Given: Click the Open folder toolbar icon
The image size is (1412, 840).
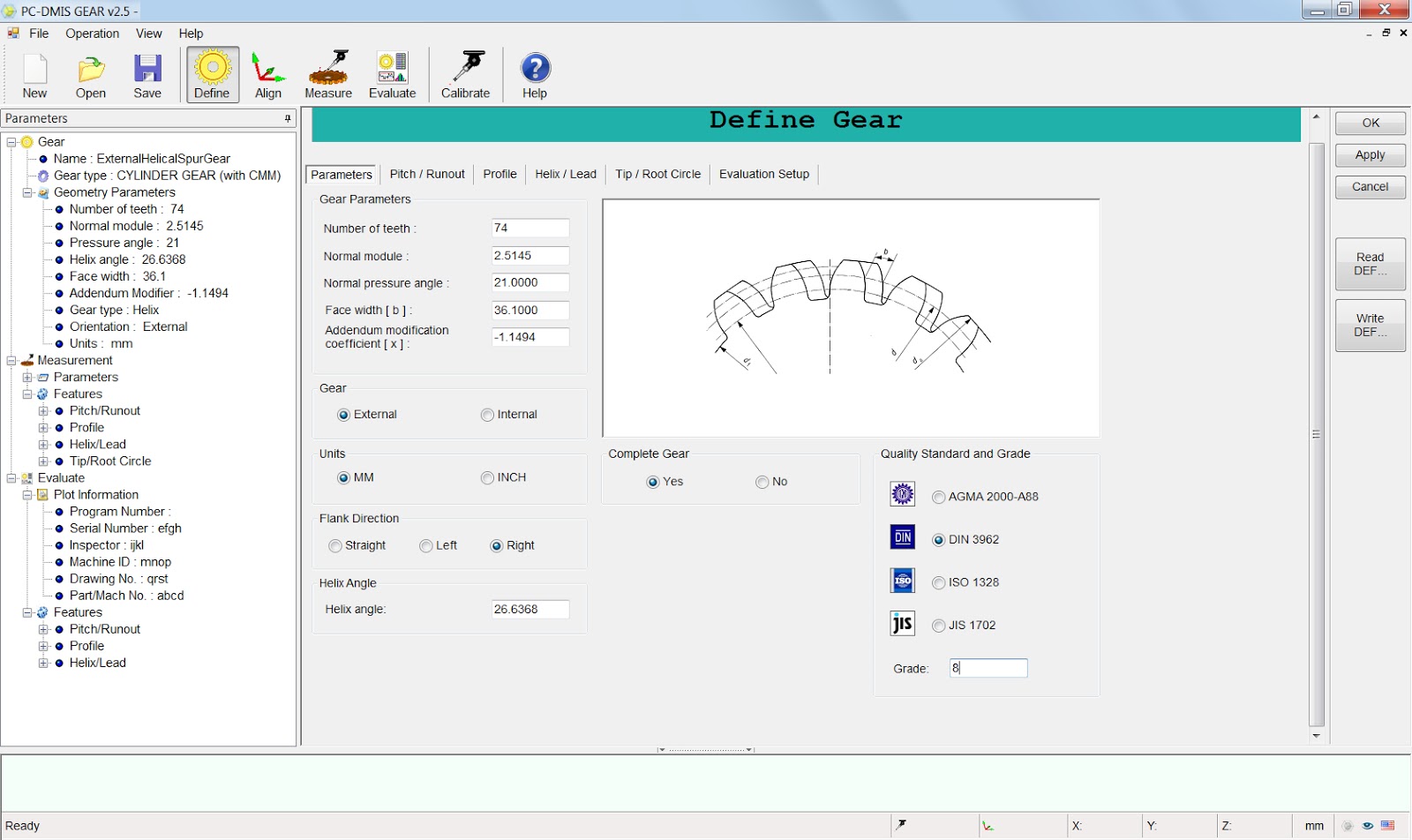Looking at the screenshot, I should click(91, 69).
